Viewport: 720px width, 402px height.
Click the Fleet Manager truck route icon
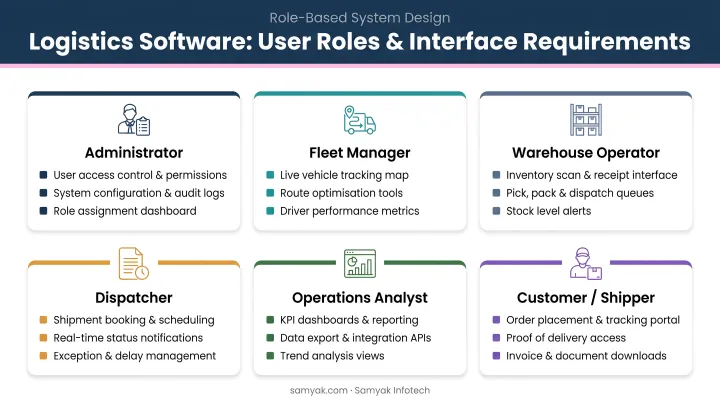pos(360,120)
